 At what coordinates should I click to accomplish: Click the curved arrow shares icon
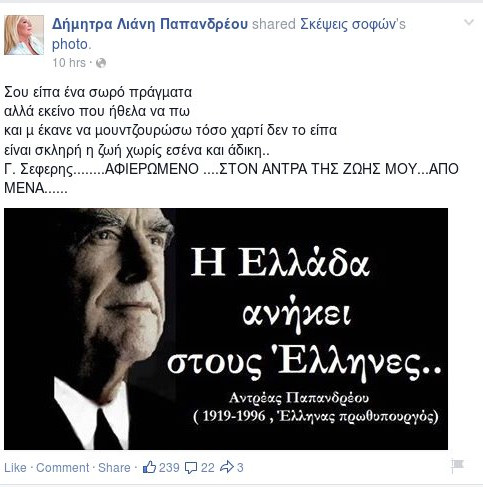[227, 467]
